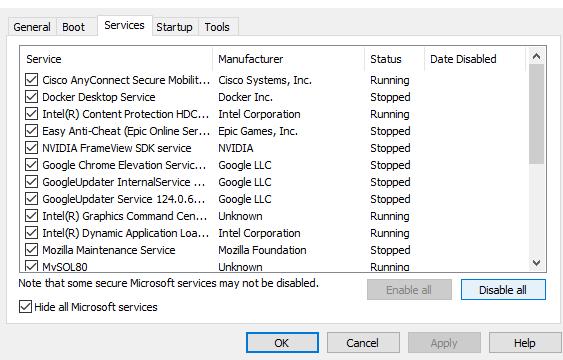The height and width of the screenshot is (360, 563).
Task: Toggle GoogleUpdater InternalService checkbox
Action: tap(32, 182)
